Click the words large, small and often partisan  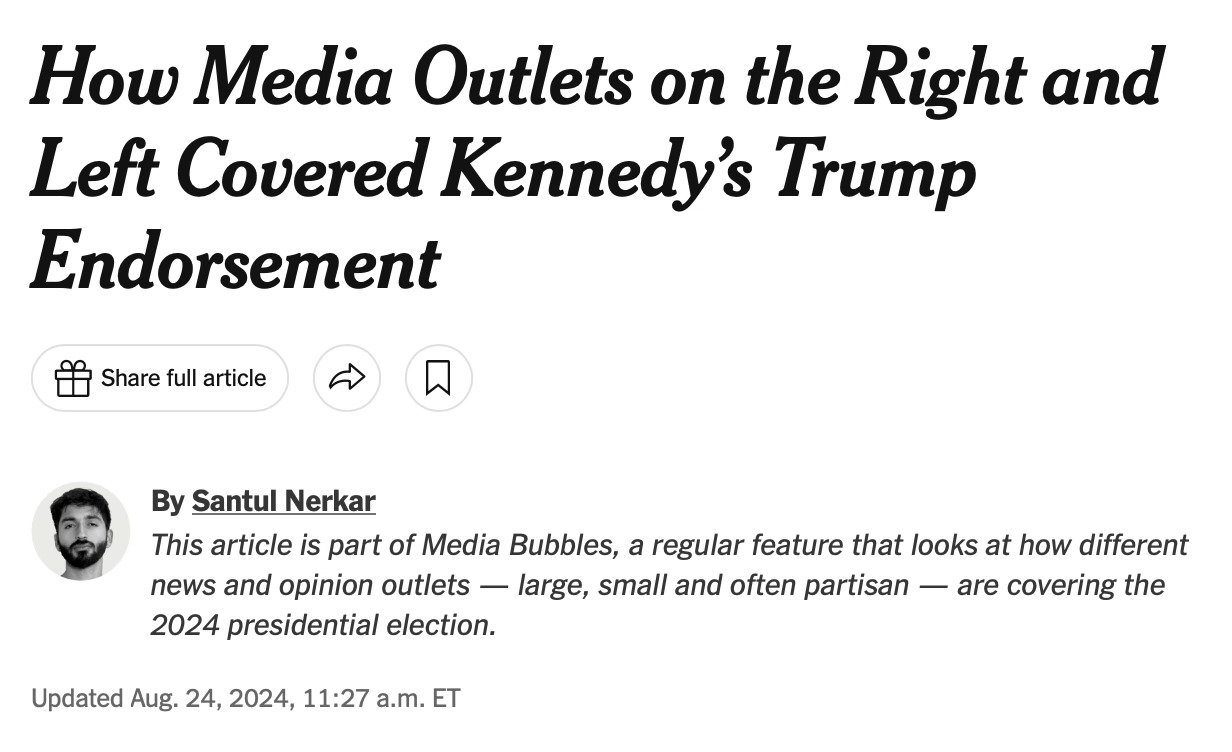(x=713, y=585)
